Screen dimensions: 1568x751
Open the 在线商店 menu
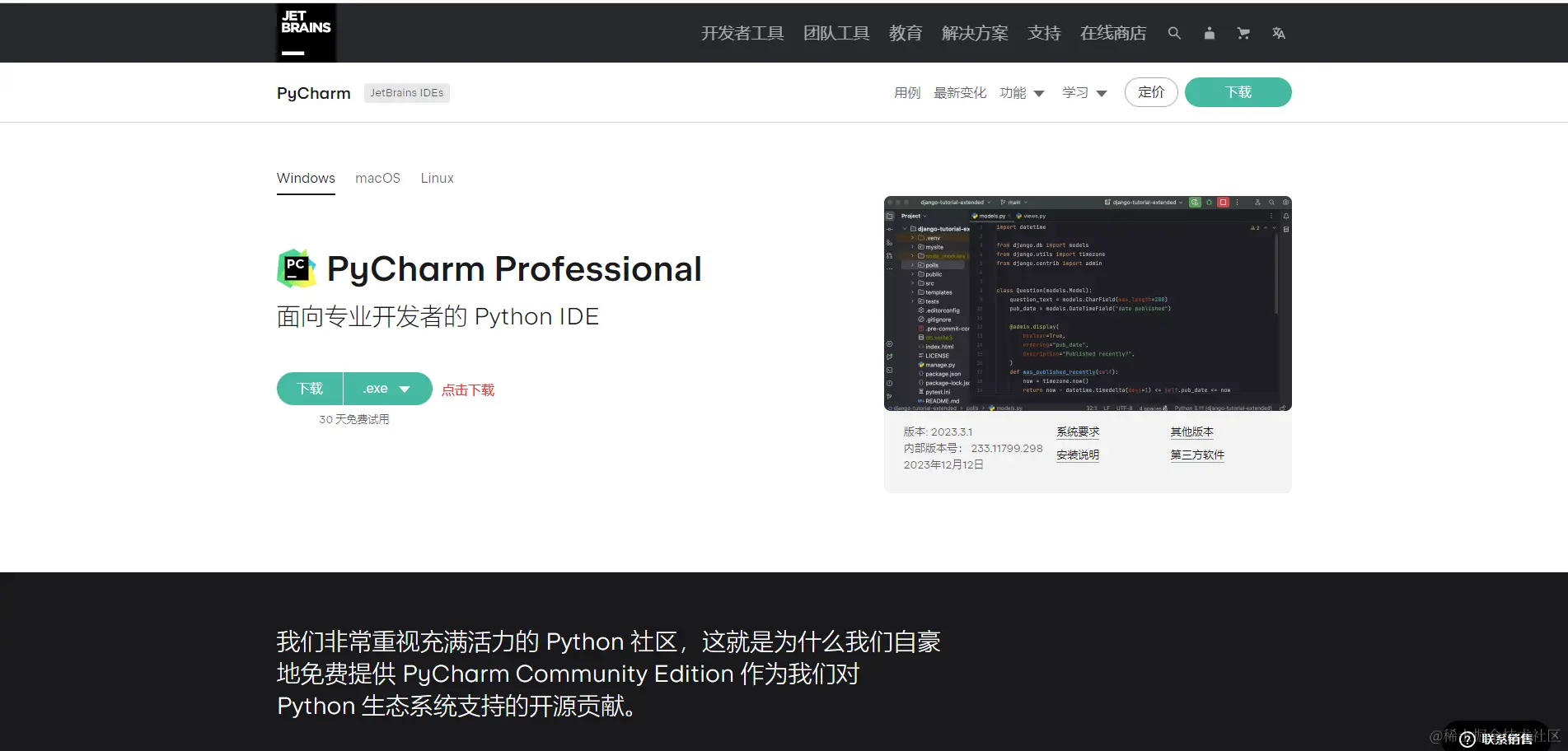pos(1113,33)
